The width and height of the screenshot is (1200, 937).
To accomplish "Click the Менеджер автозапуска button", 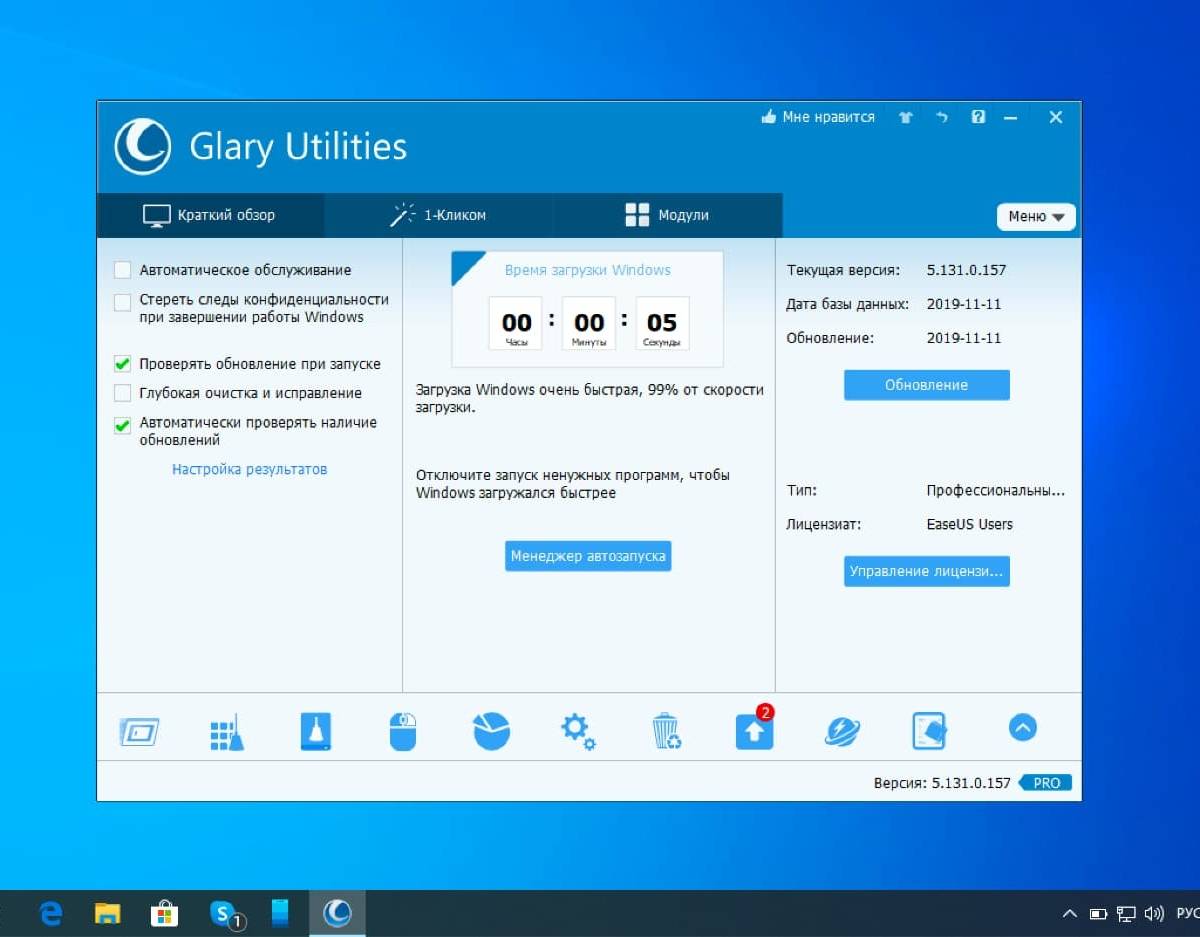I will point(588,556).
